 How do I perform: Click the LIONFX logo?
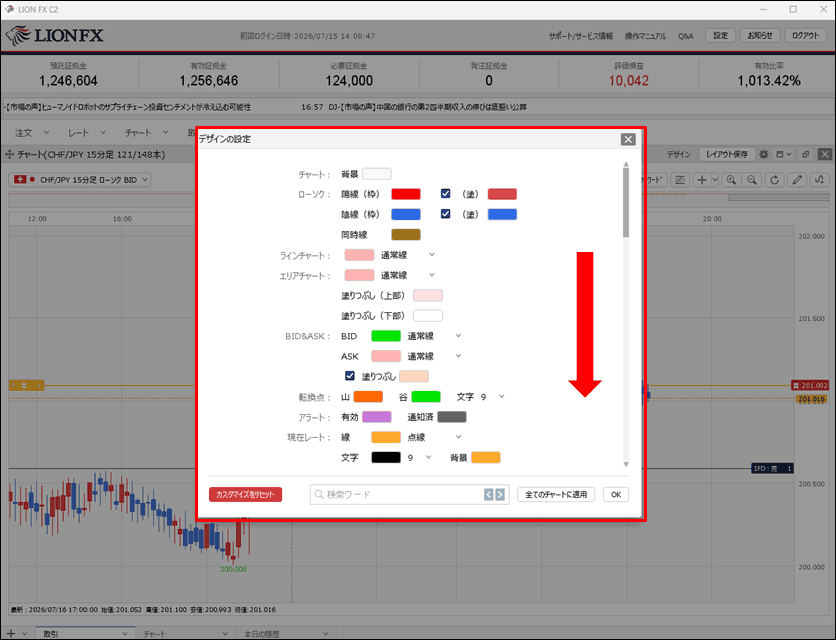(54, 36)
